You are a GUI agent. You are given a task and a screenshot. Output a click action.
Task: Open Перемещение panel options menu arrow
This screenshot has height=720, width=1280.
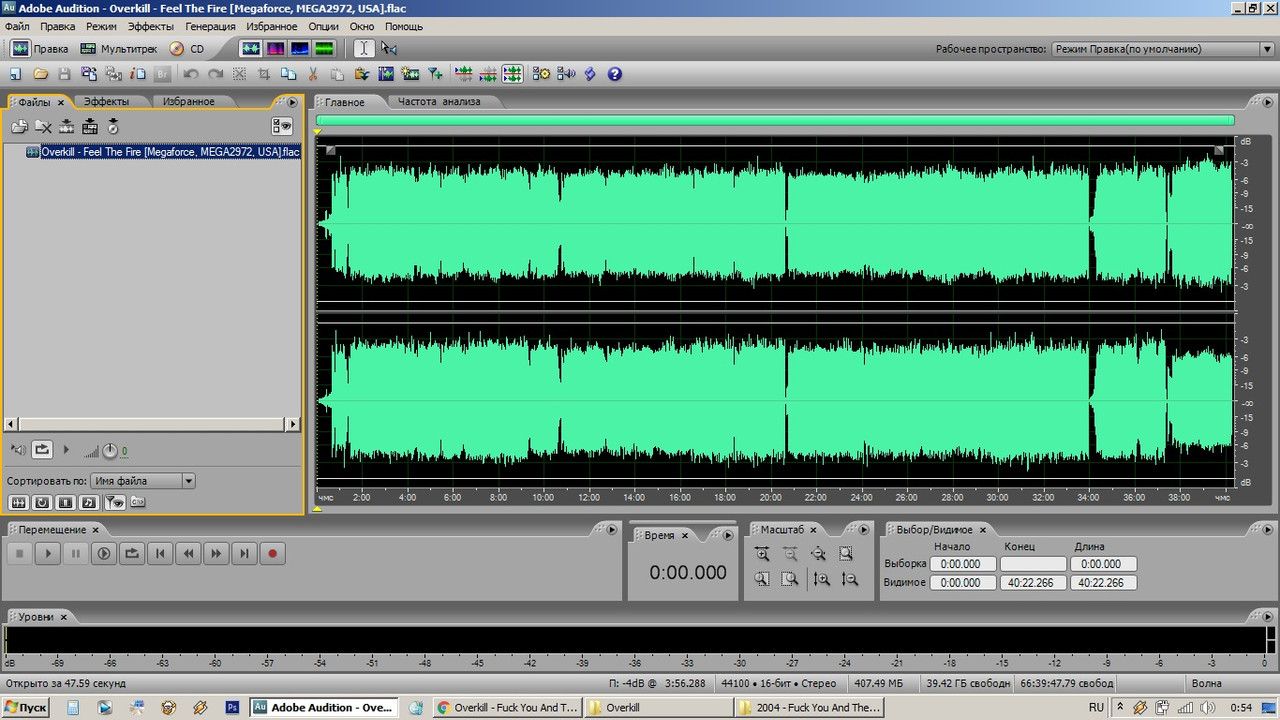click(611, 529)
